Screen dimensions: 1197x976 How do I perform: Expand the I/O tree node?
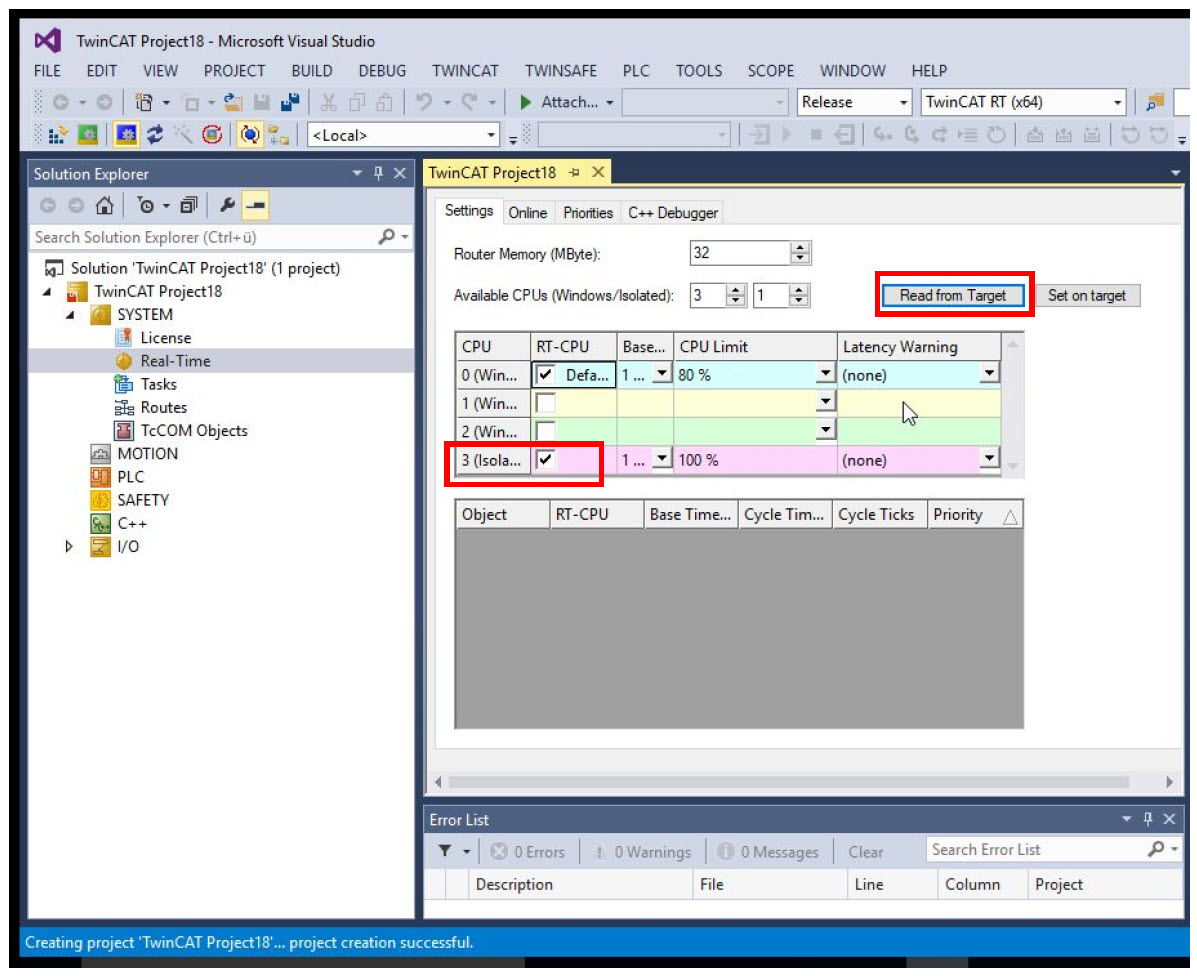(69, 547)
